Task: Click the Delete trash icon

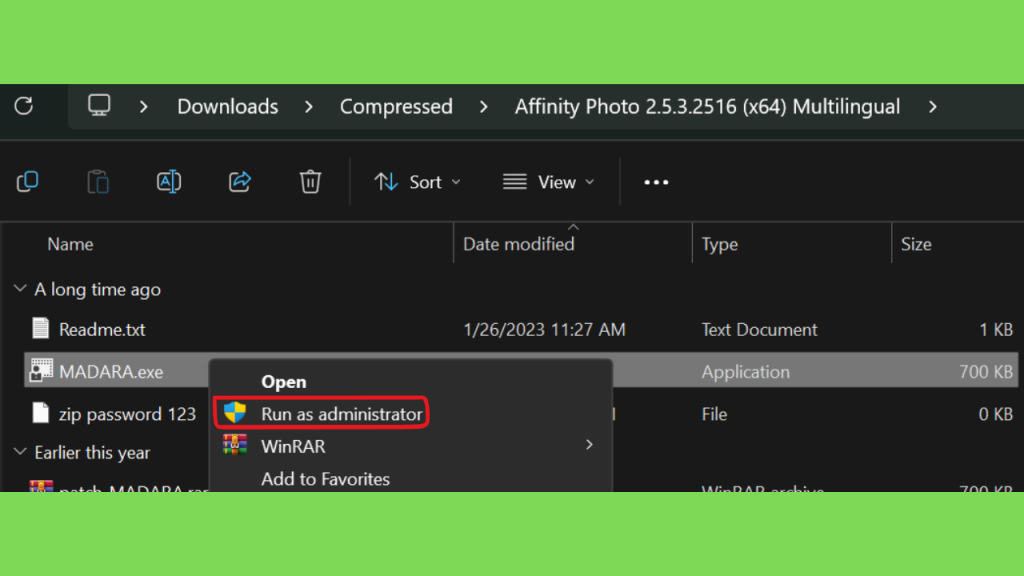Action: [310, 182]
